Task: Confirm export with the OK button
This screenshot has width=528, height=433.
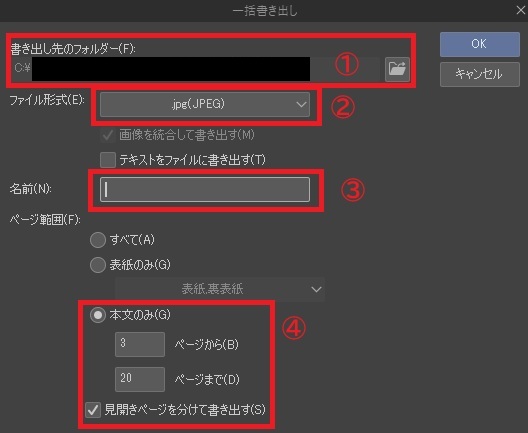Action: (x=480, y=44)
